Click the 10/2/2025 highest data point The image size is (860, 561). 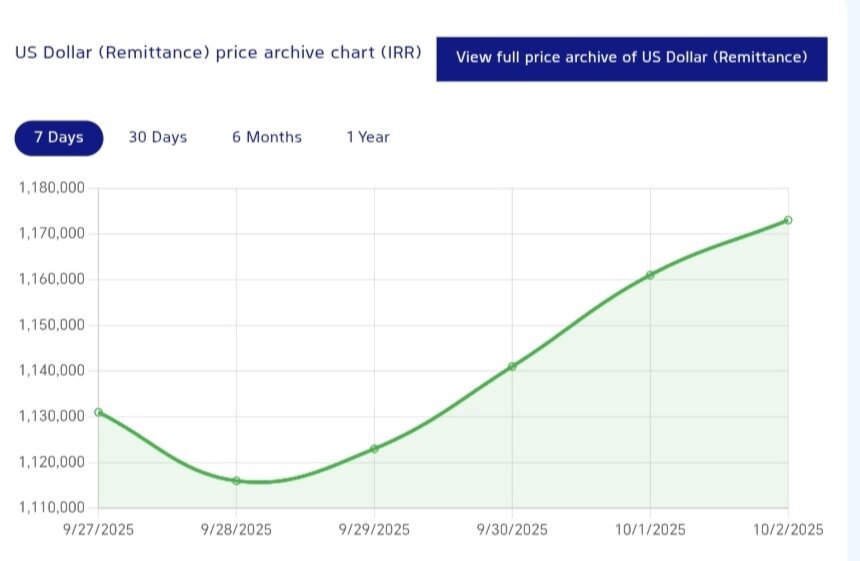pos(788,220)
